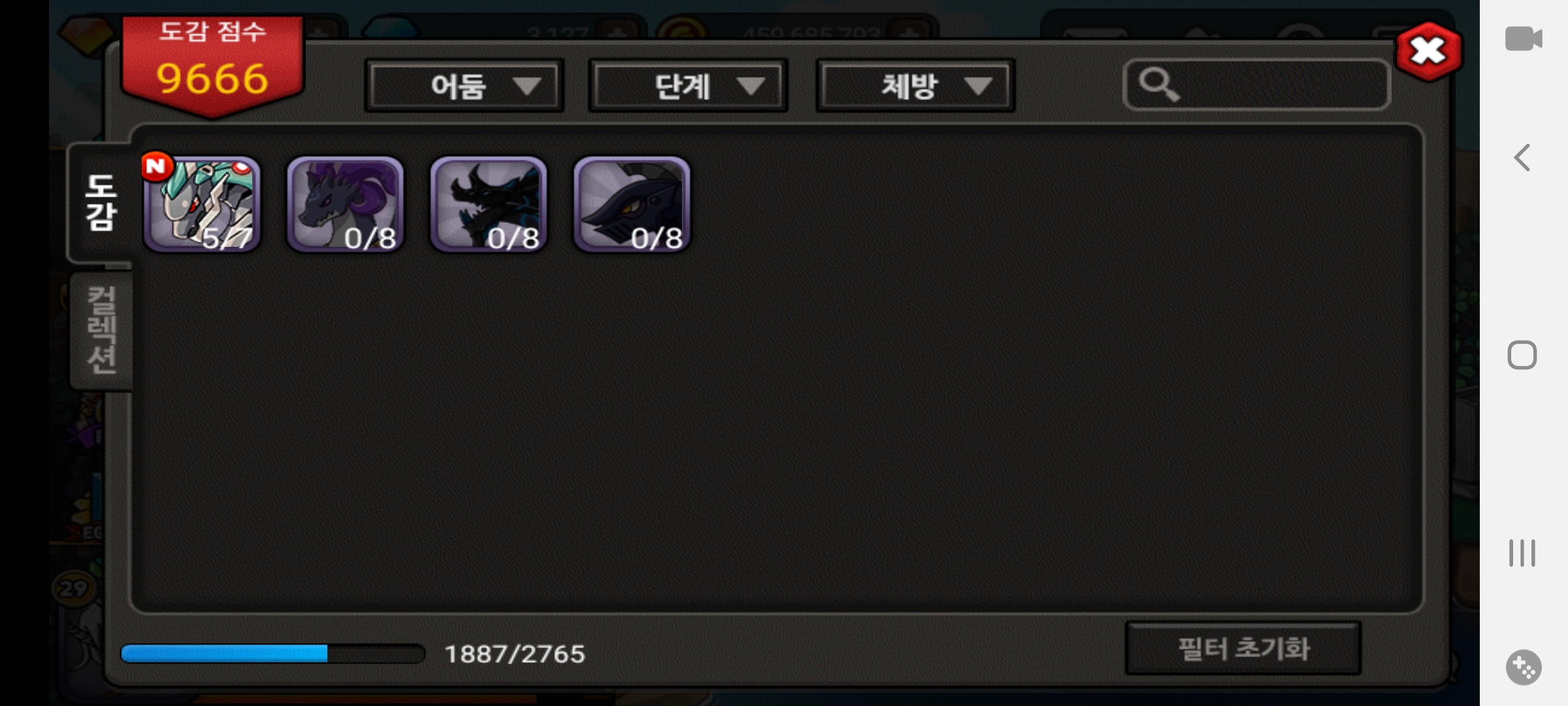Click the 필터 초기화 reset button
This screenshot has height=706, width=1568.
pyautogui.click(x=1243, y=648)
